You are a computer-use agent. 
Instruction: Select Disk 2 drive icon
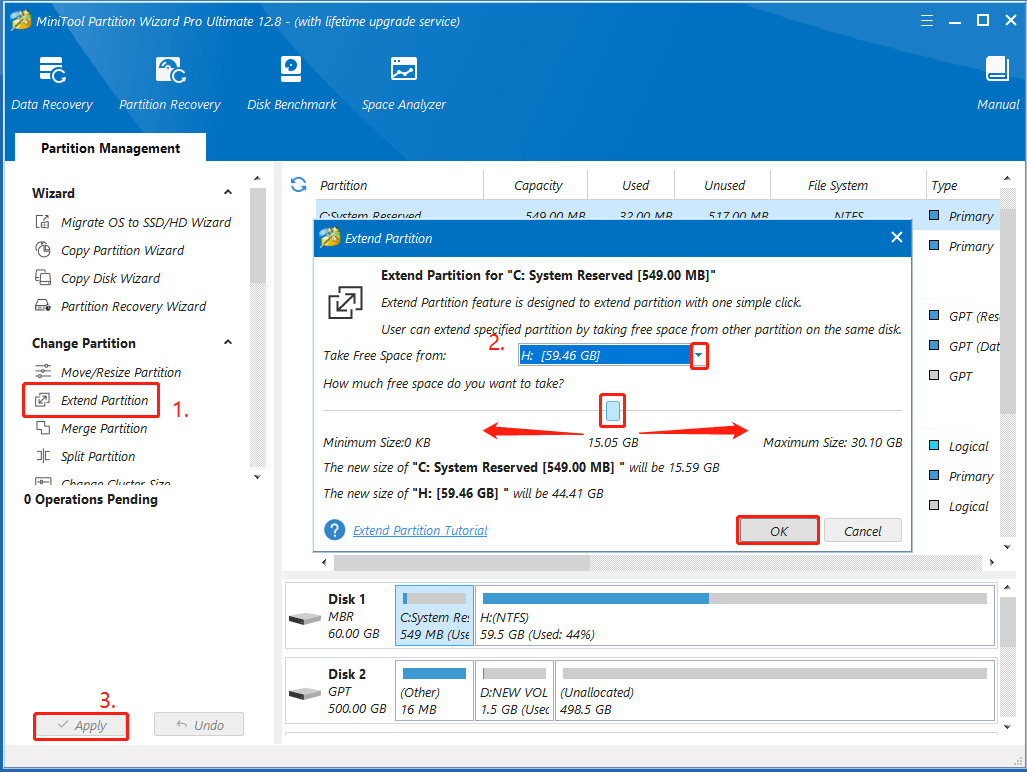[x=305, y=693]
